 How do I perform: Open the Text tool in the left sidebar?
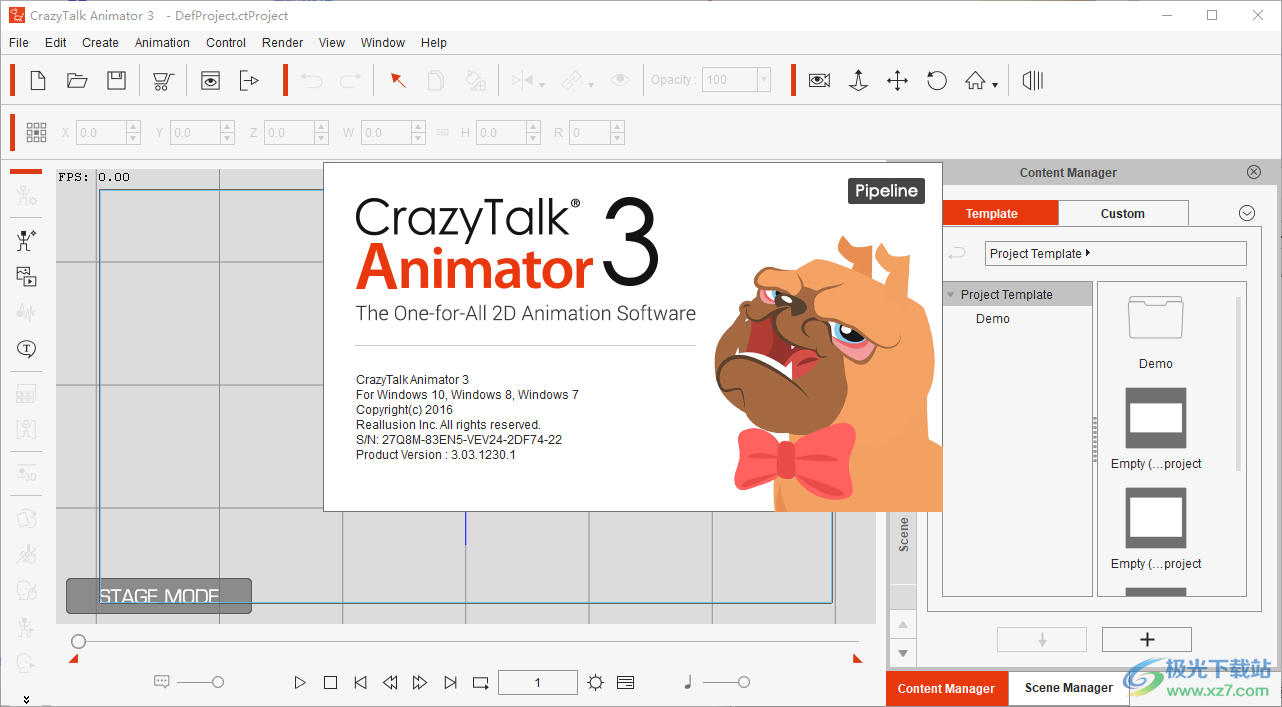click(x=25, y=350)
